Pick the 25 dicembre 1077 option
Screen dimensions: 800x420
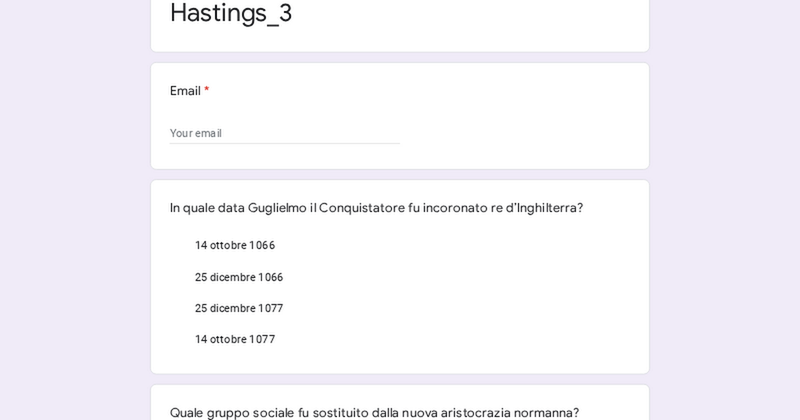point(238,308)
